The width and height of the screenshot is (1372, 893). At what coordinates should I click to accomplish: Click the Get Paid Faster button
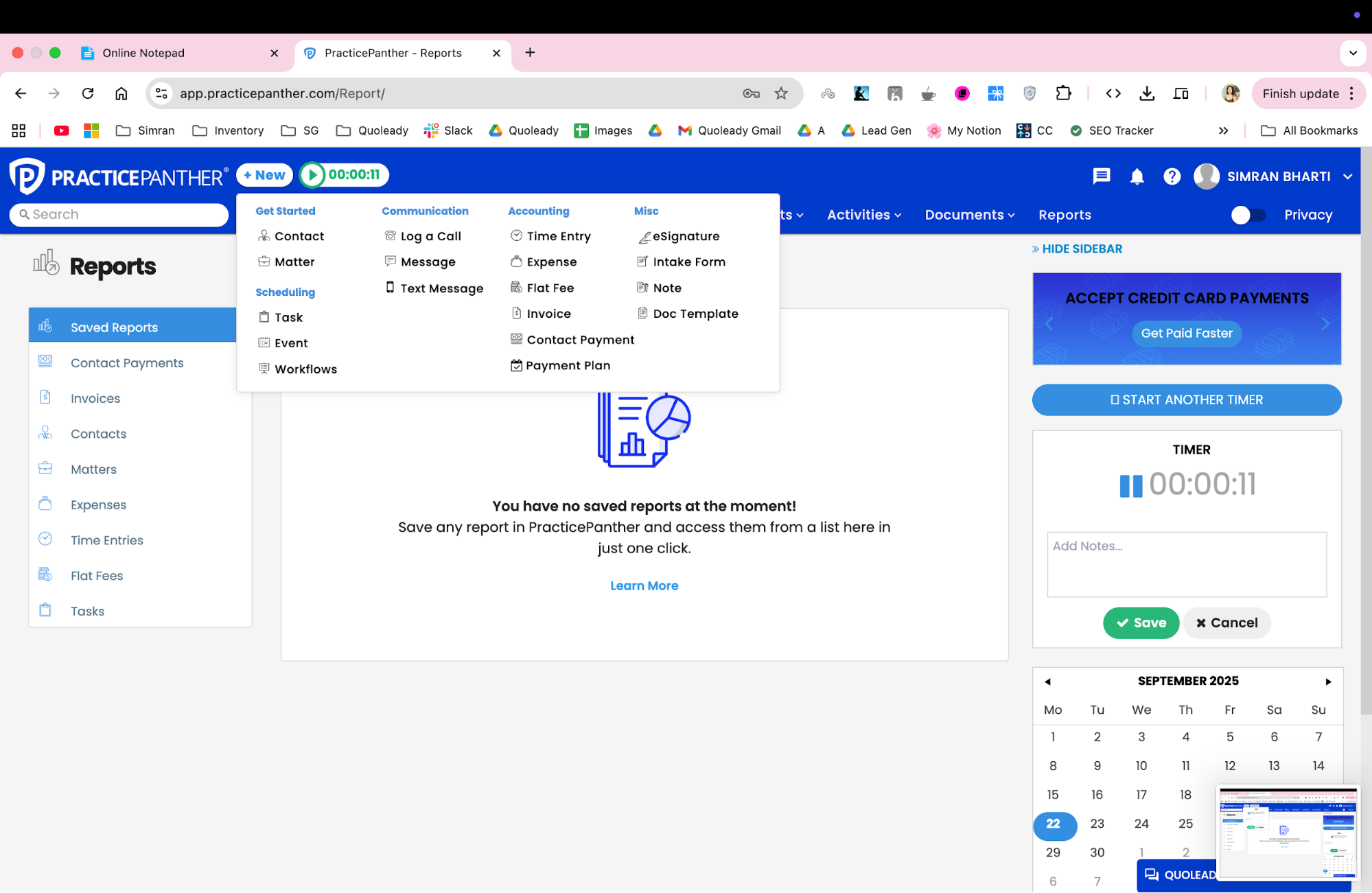(x=1186, y=334)
